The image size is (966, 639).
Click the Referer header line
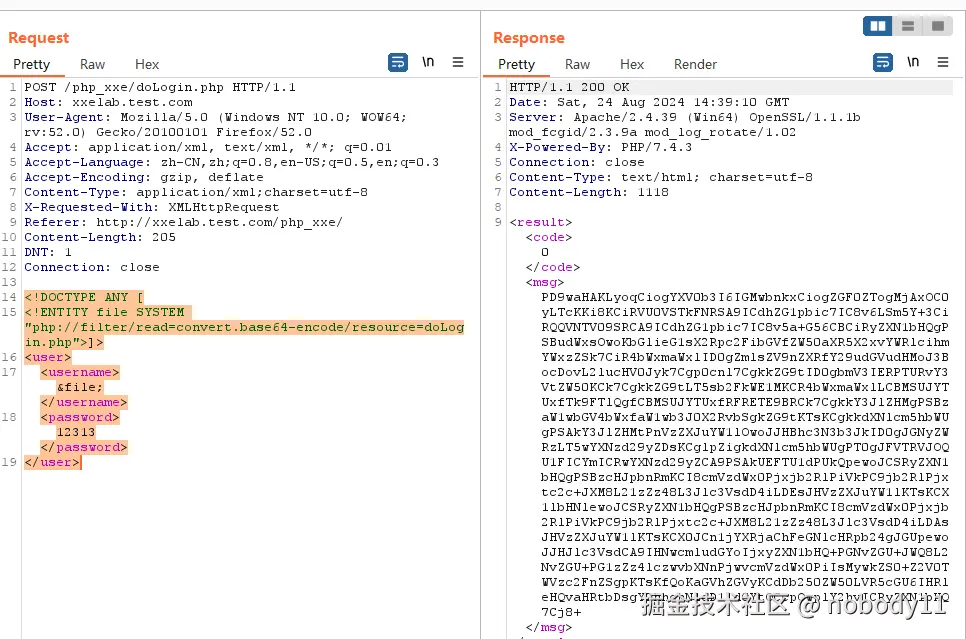(x=183, y=222)
